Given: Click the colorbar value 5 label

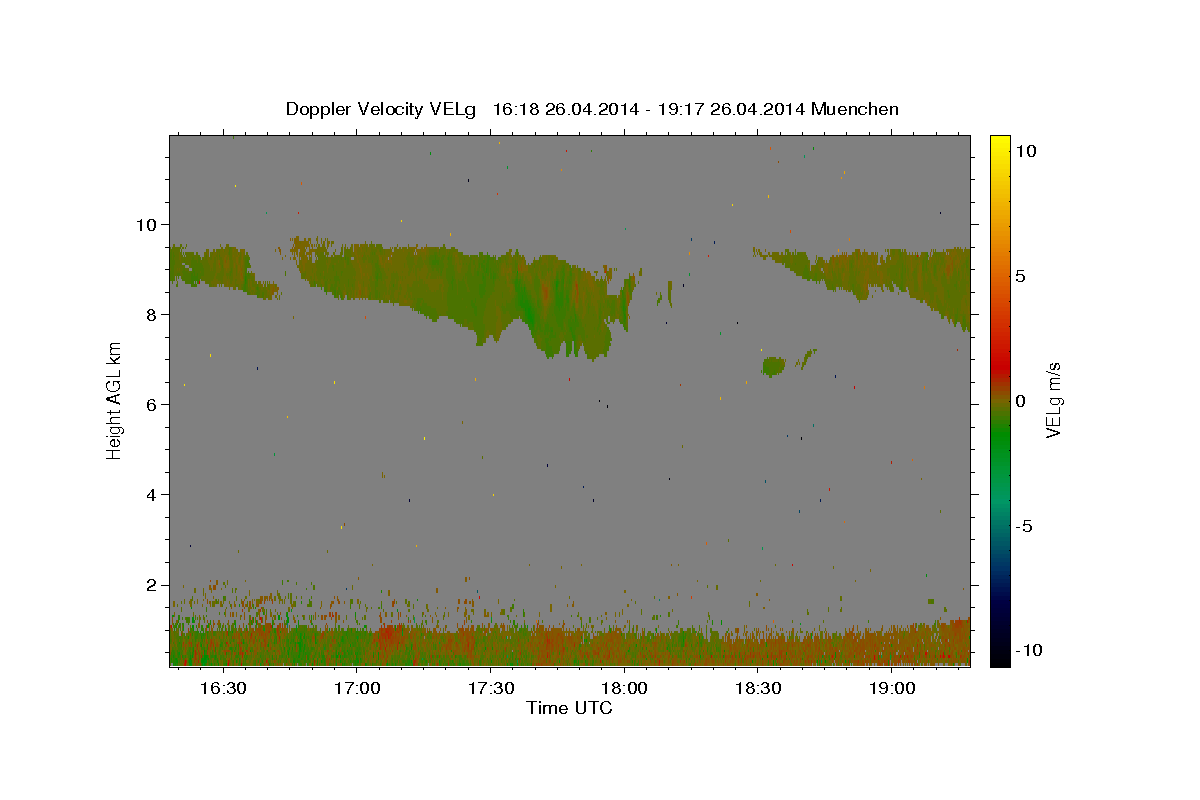Looking at the screenshot, I should click(1021, 276).
